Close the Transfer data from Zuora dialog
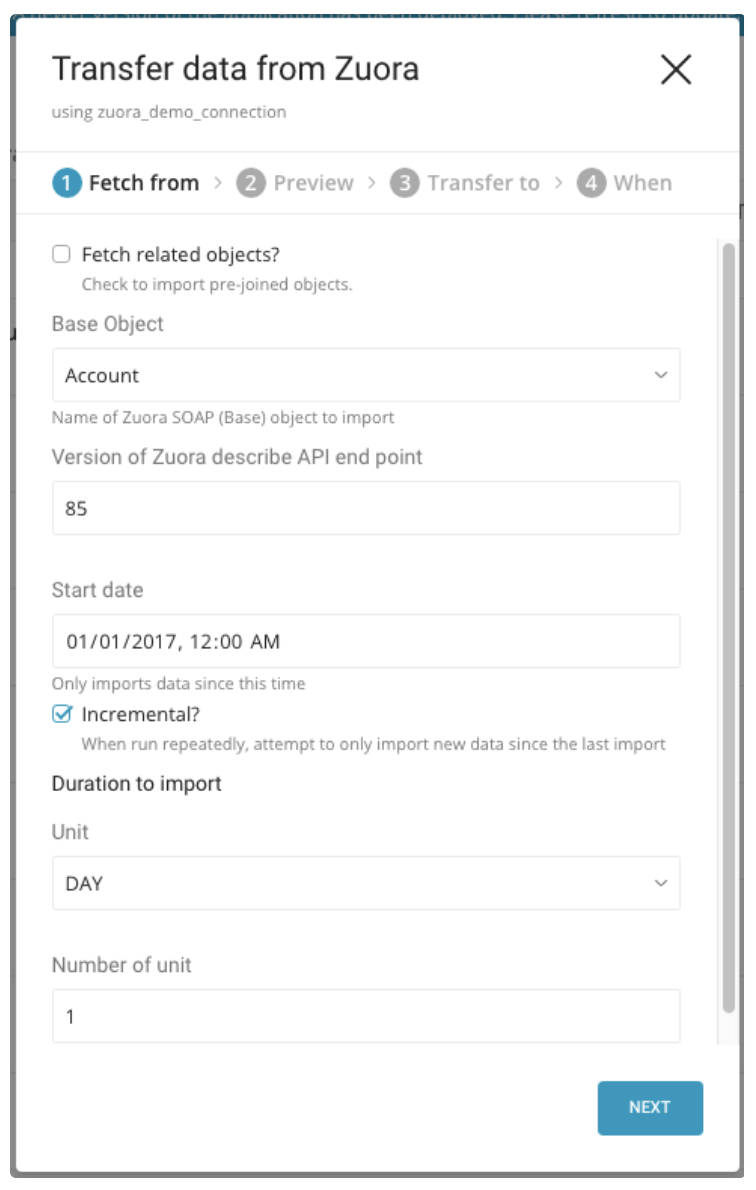Viewport: 756px width, 1190px height. click(x=676, y=70)
